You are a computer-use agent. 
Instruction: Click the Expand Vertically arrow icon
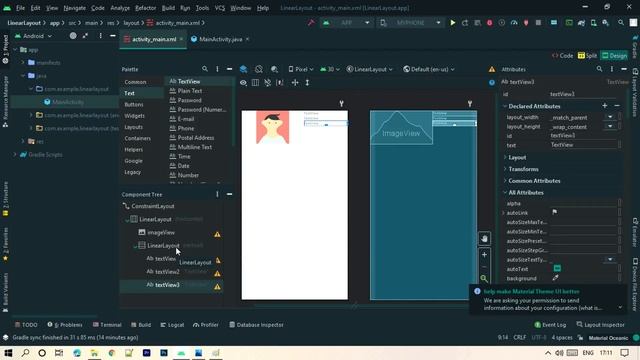pyautogui.click(x=307, y=82)
